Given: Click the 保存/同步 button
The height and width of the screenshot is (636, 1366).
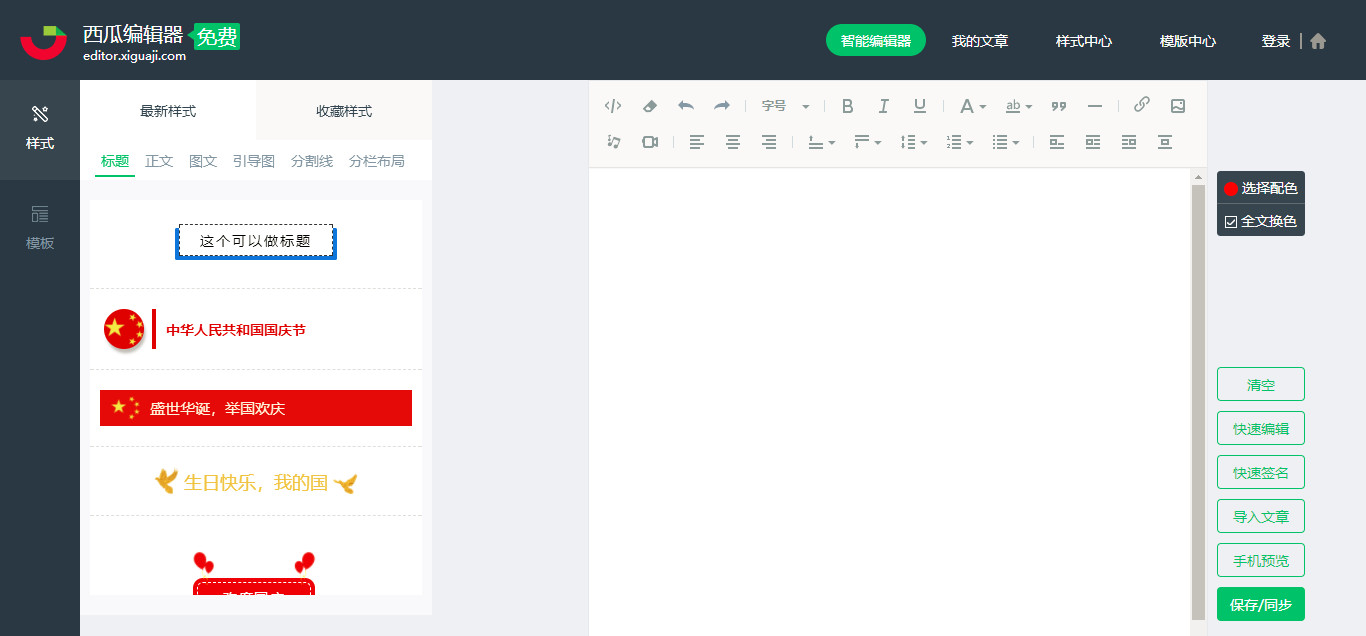Looking at the screenshot, I should (1261, 604).
